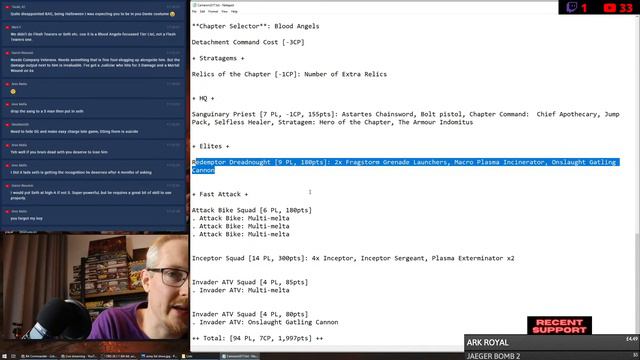
Task: Open the Format menu in Notepad
Action: coord(213,11)
